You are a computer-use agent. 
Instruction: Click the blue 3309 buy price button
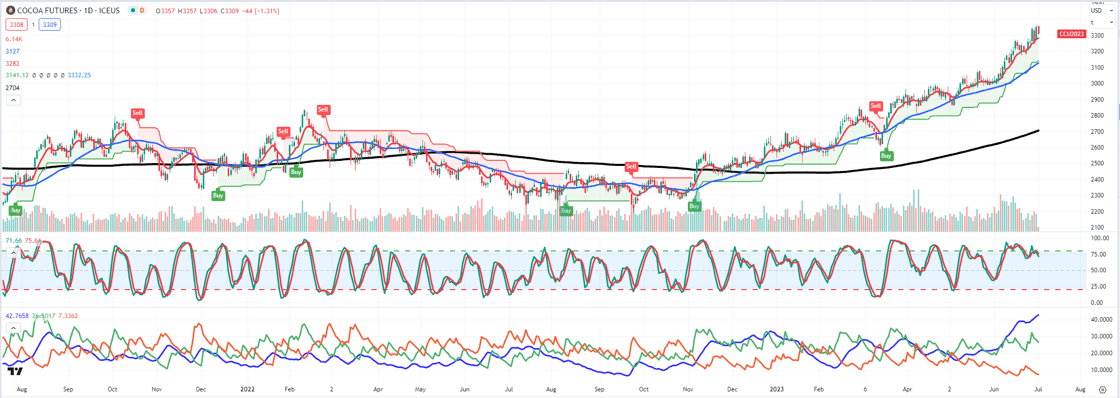click(x=49, y=24)
